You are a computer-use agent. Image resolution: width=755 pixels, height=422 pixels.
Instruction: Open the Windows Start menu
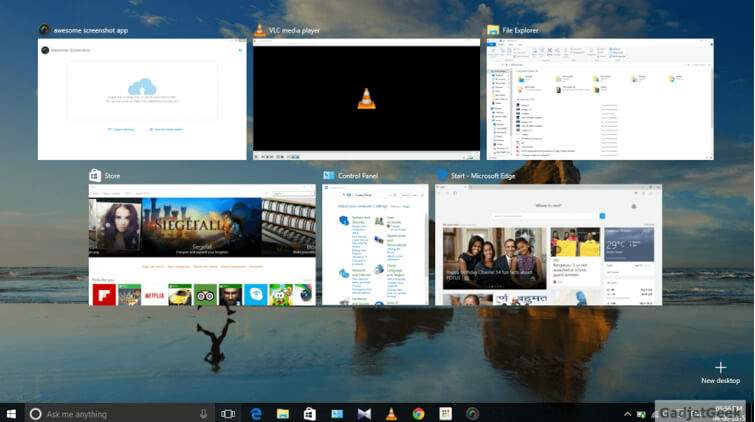11,414
